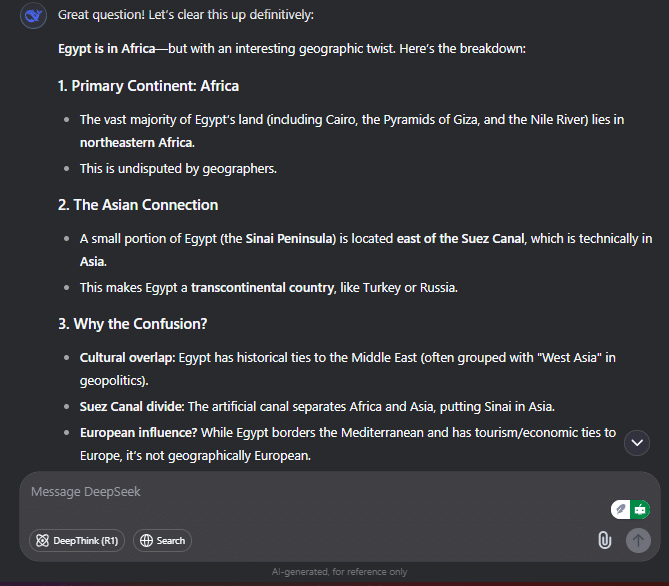Send the message with the up-arrow button
This screenshot has width=669, height=586.
click(638, 540)
